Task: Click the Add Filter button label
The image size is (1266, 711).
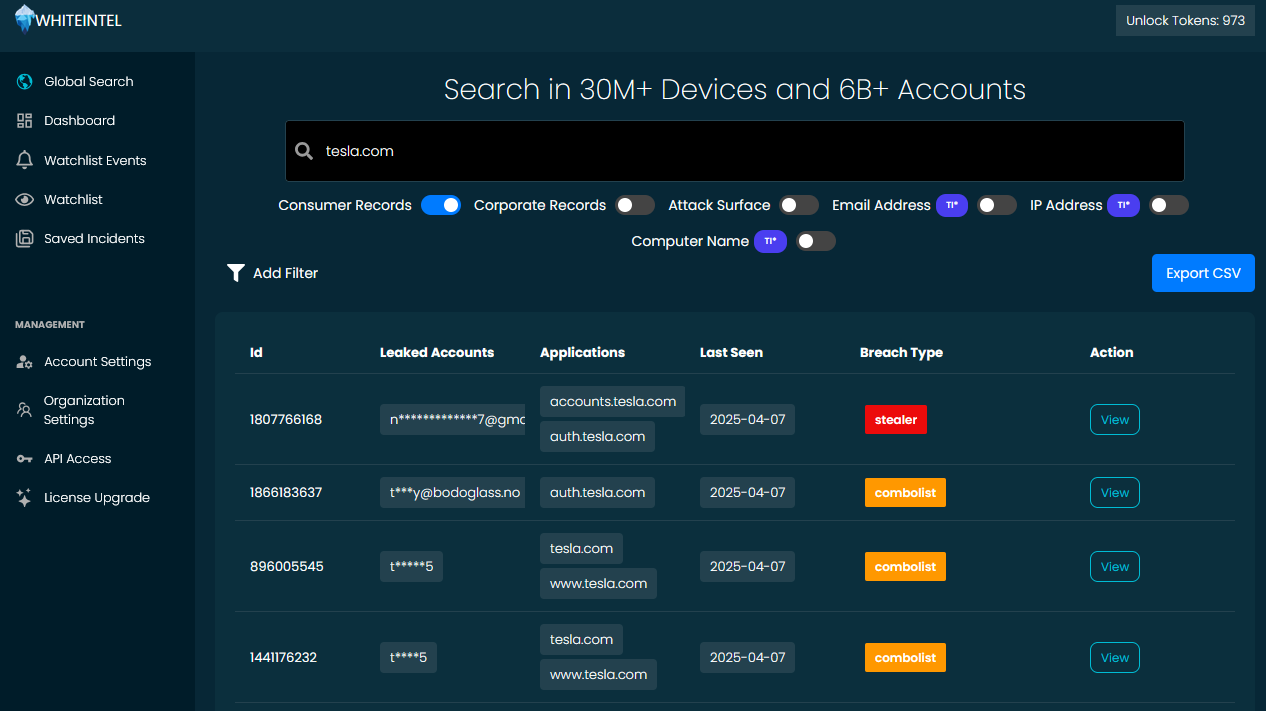Action: [x=286, y=273]
